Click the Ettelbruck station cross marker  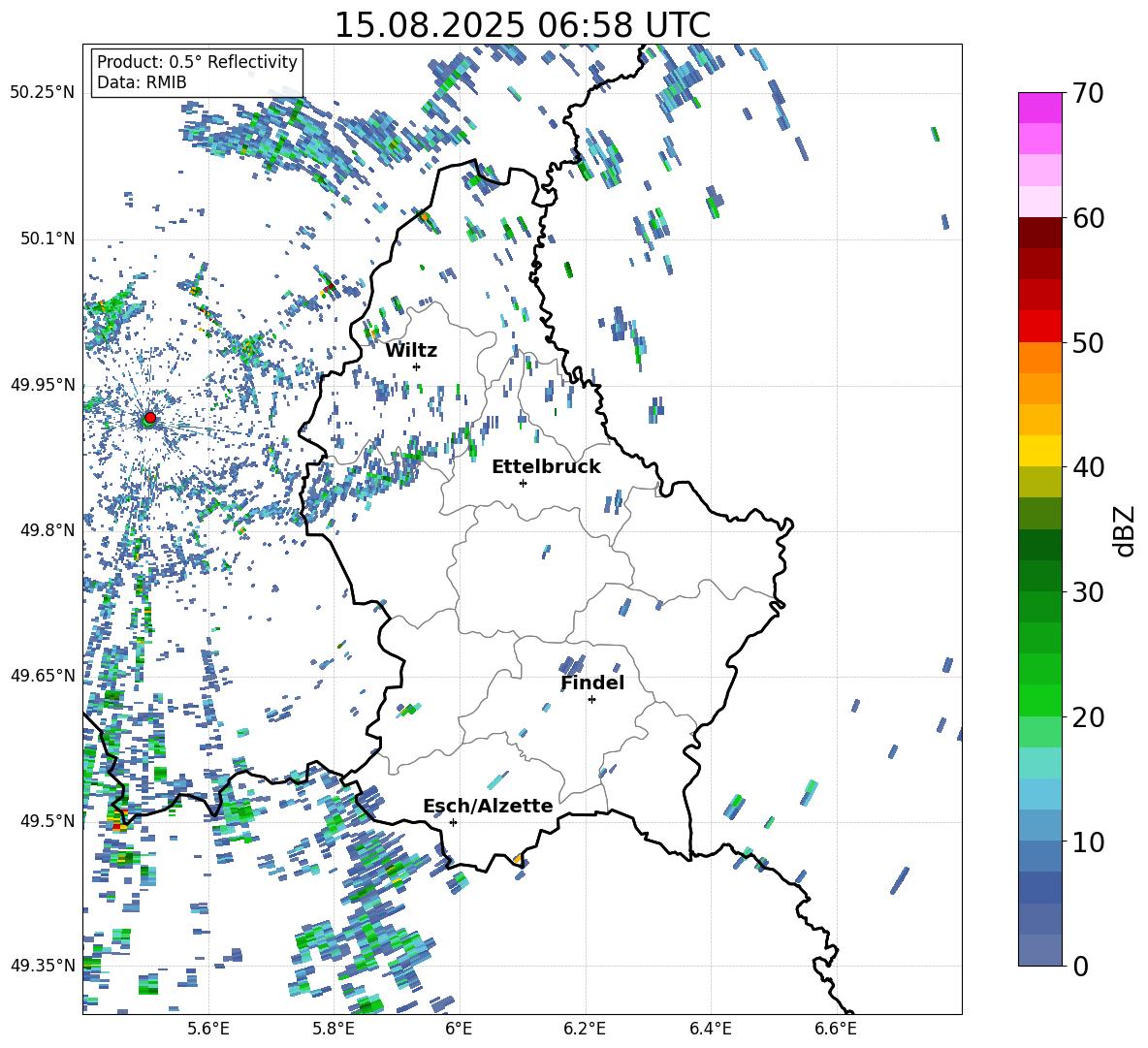pyautogui.click(x=523, y=483)
